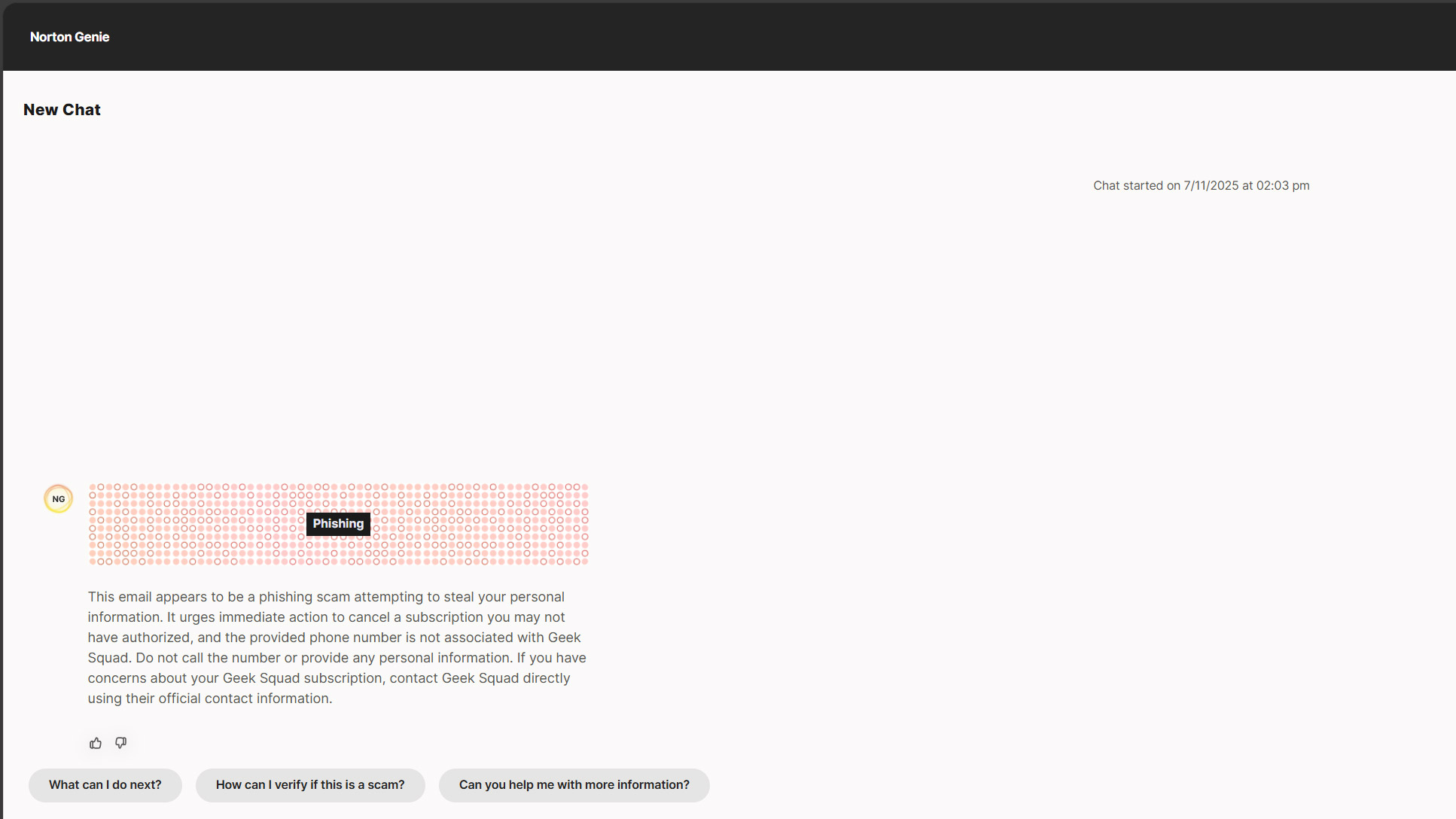Screen dimensions: 1456x819
Task: Click the thumbs down feedback icon
Action: (120, 743)
